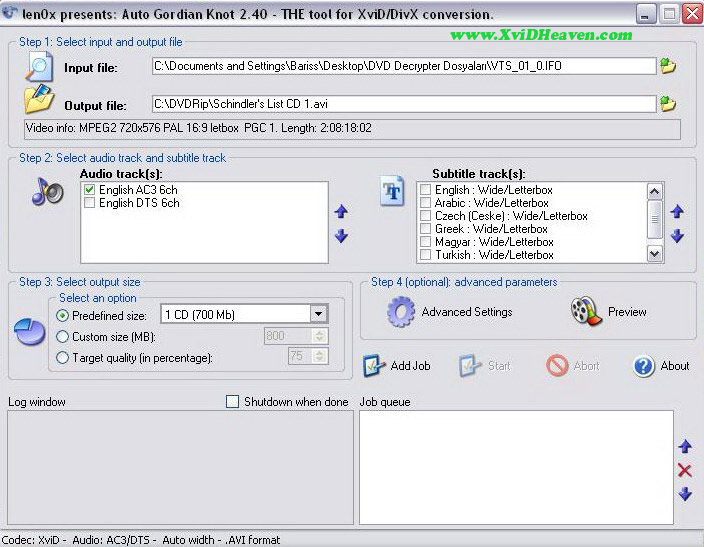This screenshot has width=704, height=547.
Task: Move audio track down with arrow
Action: [x=341, y=235]
